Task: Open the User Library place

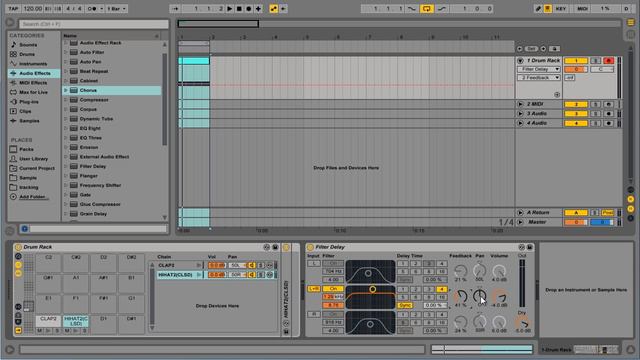Action: [x=33, y=159]
